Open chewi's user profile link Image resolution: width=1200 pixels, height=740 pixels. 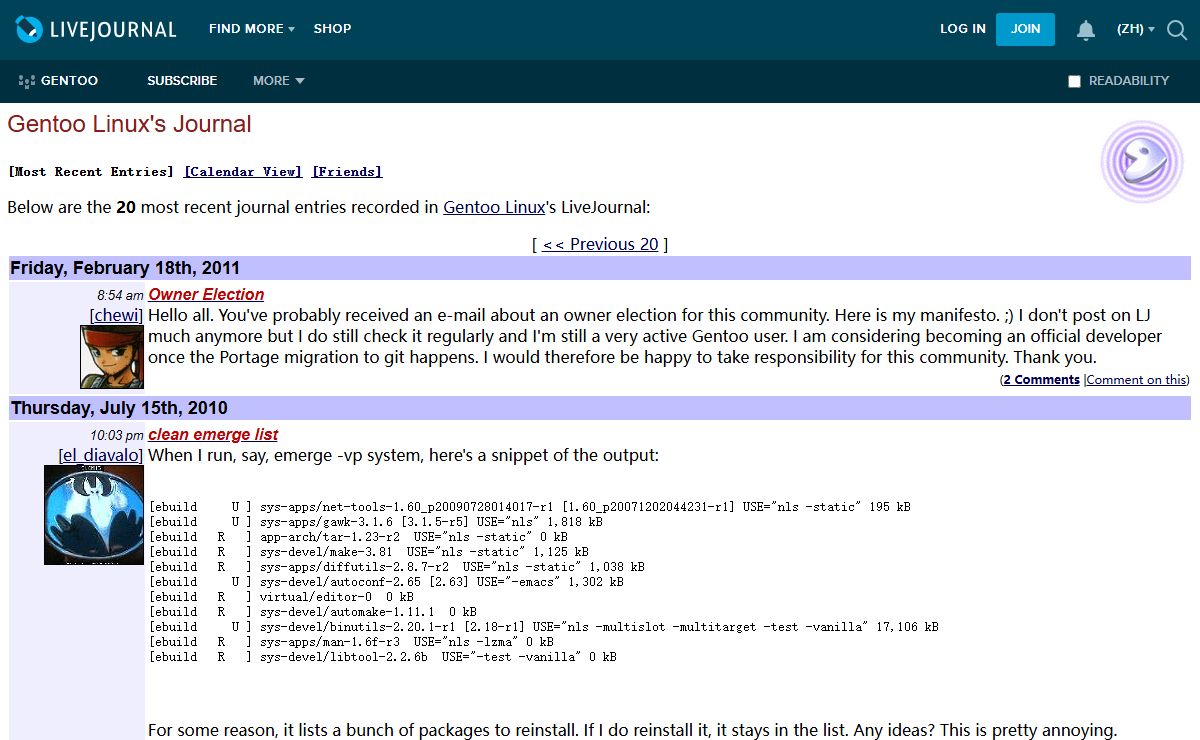tap(117, 315)
